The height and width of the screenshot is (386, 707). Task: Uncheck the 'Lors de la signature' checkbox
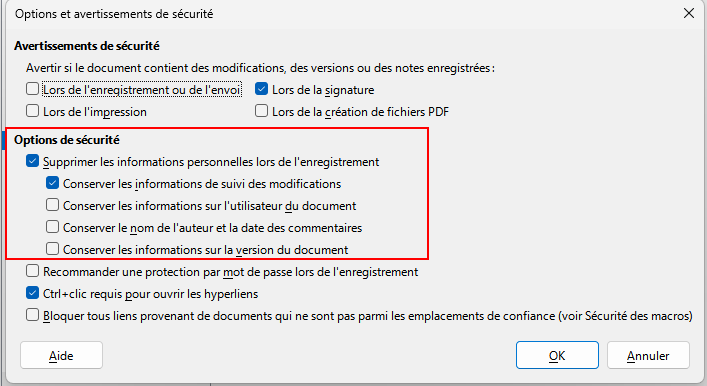click(x=262, y=89)
